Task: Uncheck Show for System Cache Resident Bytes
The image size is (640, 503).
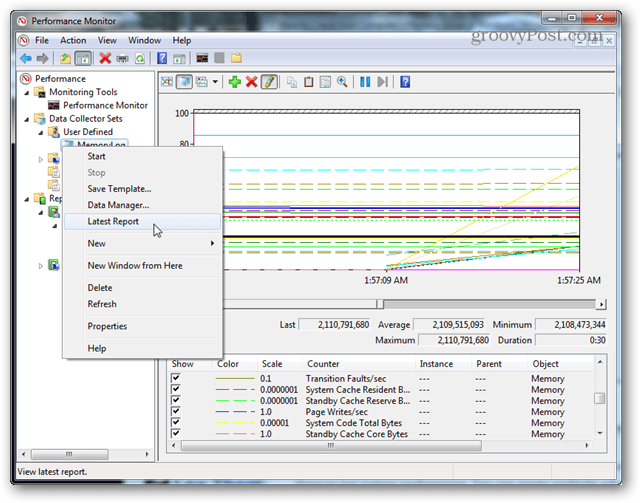Action: coord(176,389)
